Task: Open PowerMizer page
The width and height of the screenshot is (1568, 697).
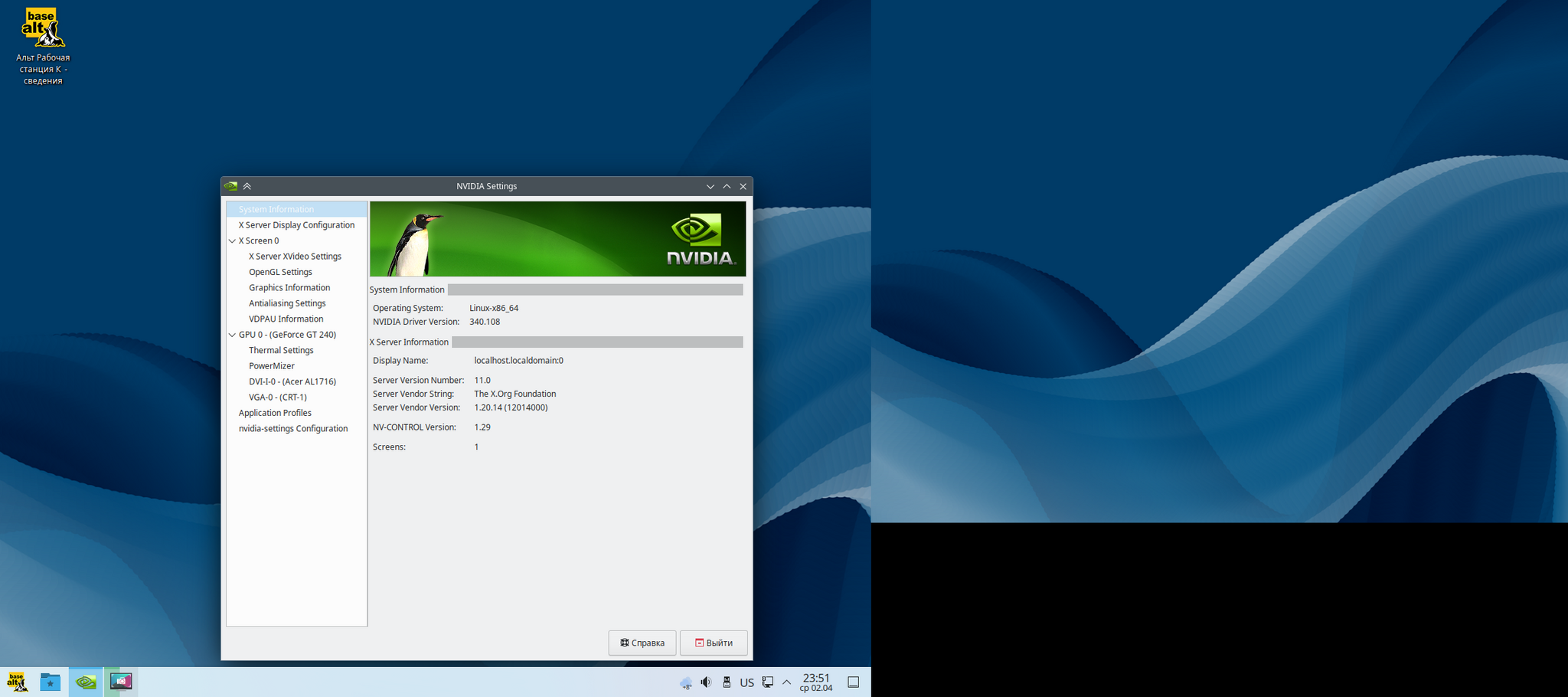Action: coord(271,366)
